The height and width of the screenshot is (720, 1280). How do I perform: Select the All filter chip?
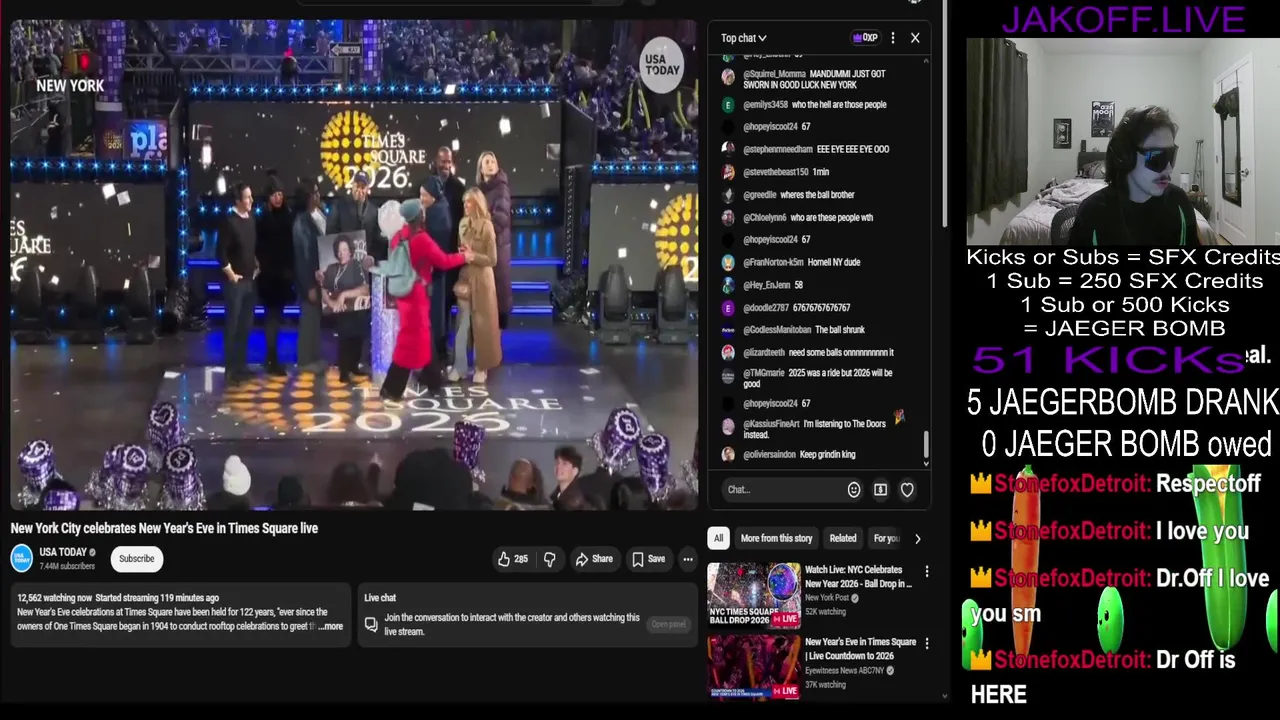(718, 538)
